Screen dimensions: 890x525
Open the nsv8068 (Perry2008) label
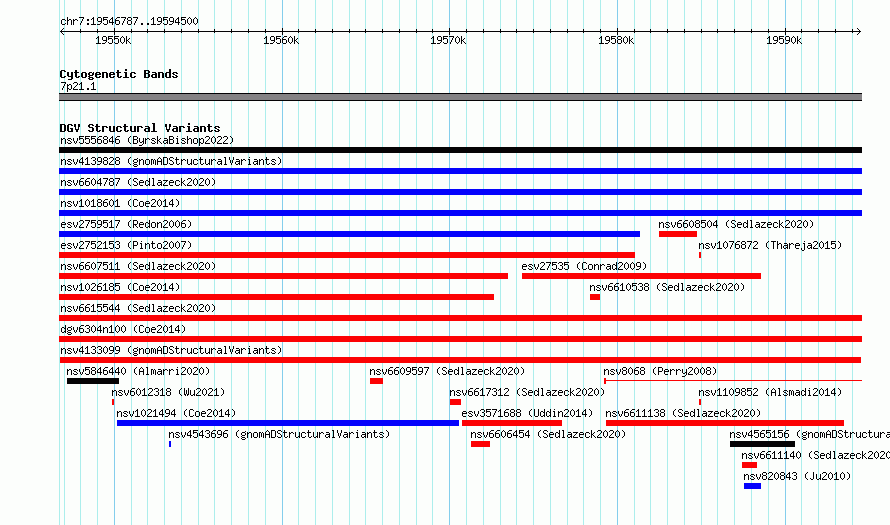(x=660, y=371)
